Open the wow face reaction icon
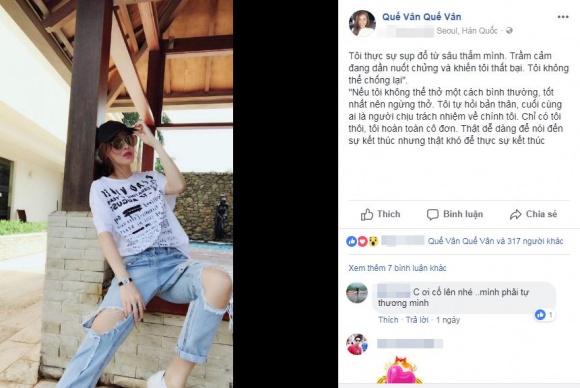Image resolution: width=580 pixels, height=388 pixels. tap(373, 242)
